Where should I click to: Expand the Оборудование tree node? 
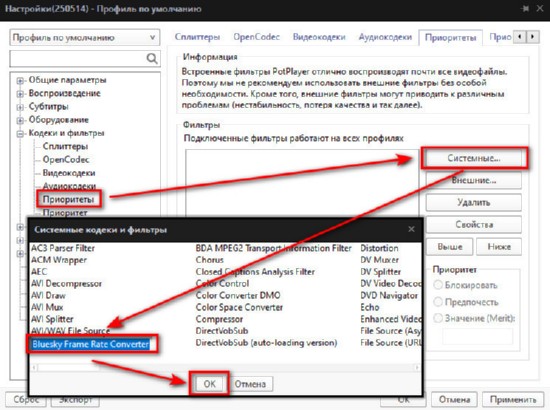pyautogui.click(x=20, y=121)
